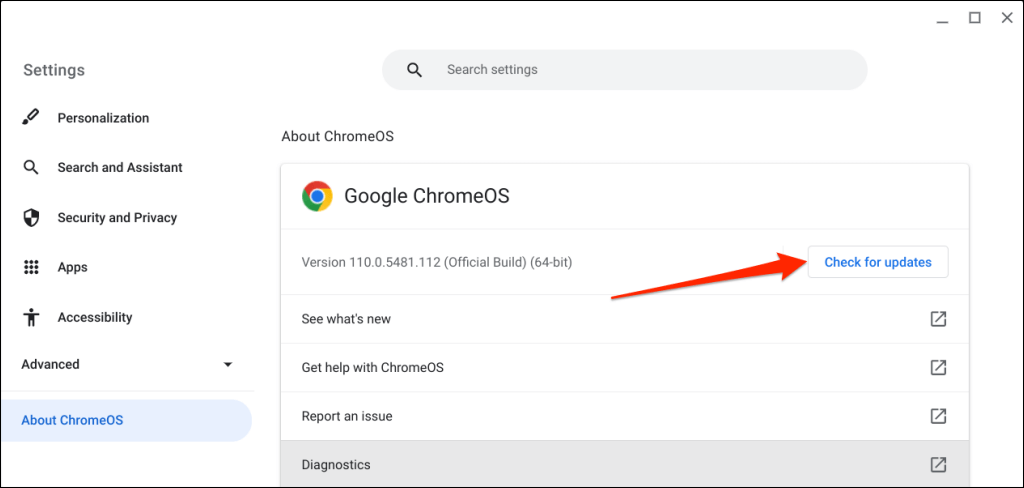Click the Search and Assistant magnifier icon

(x=31, y=168)
